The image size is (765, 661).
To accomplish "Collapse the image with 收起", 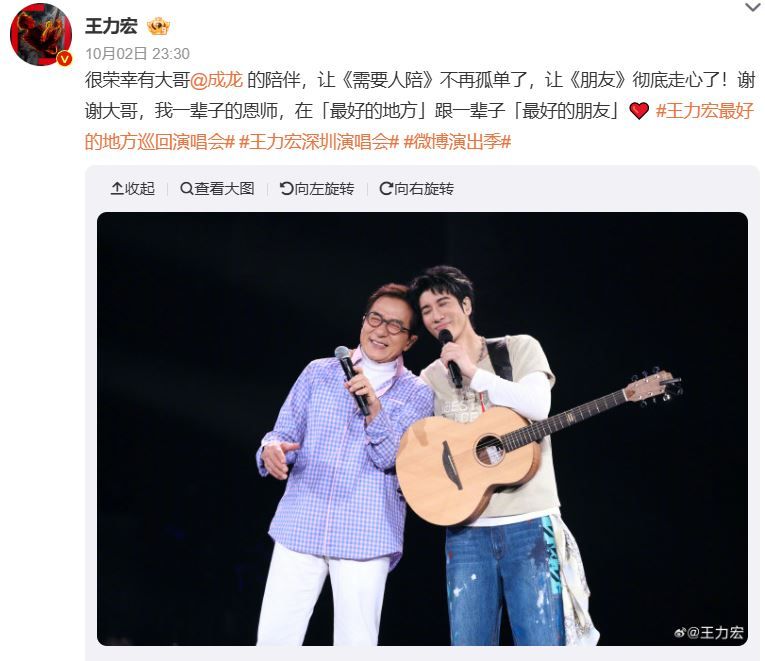I will tap(133, 188).
